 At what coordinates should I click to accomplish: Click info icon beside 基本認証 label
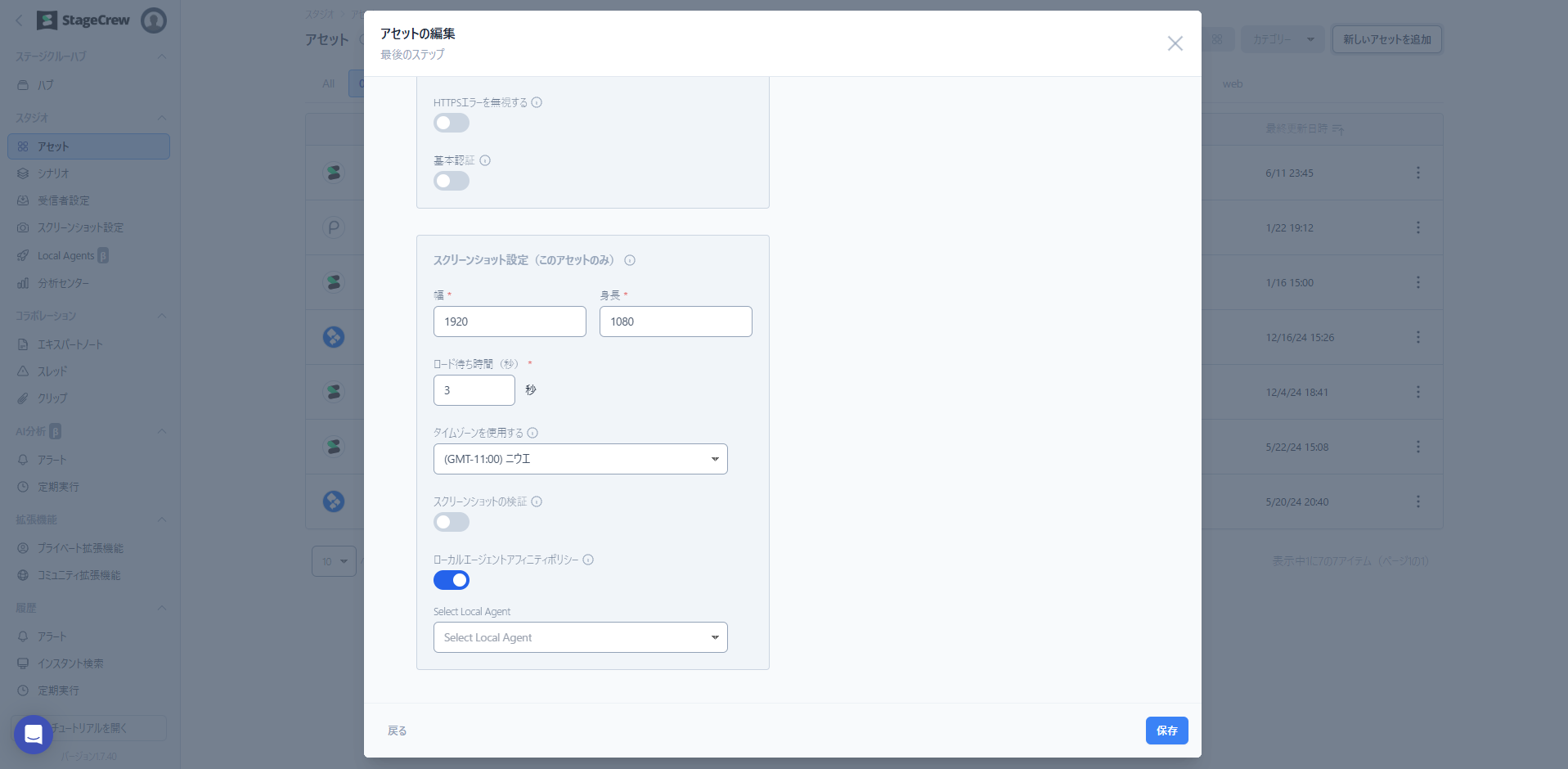click(485, 160)
